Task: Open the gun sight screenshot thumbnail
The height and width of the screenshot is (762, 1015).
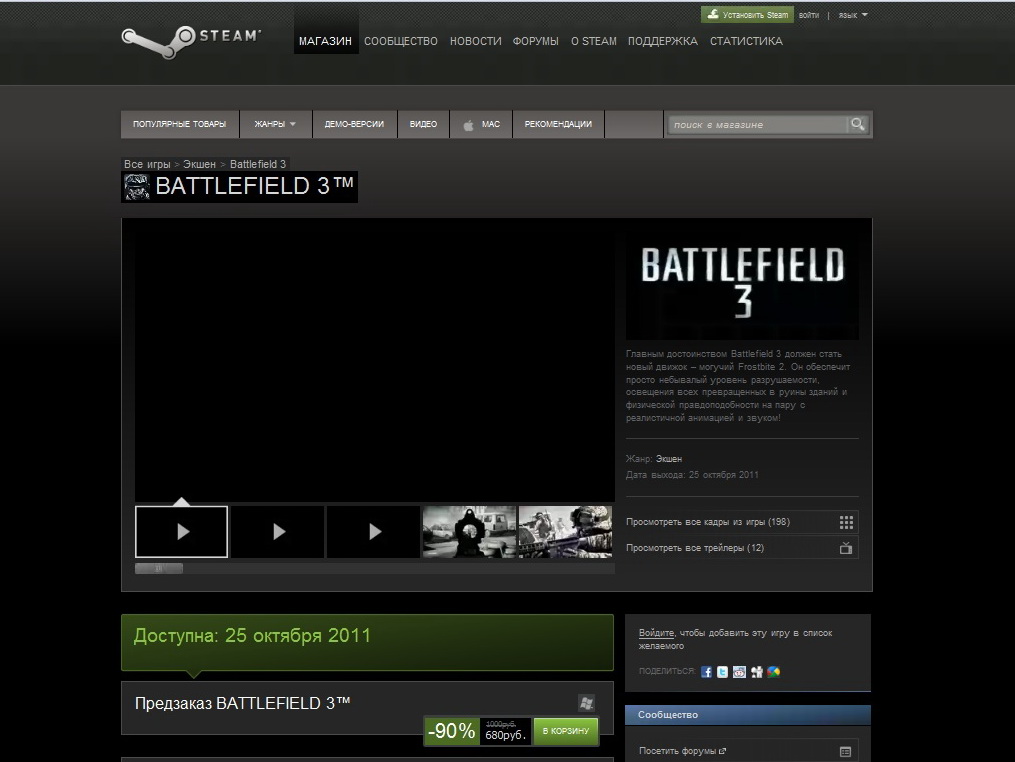Action: (469, 532)
